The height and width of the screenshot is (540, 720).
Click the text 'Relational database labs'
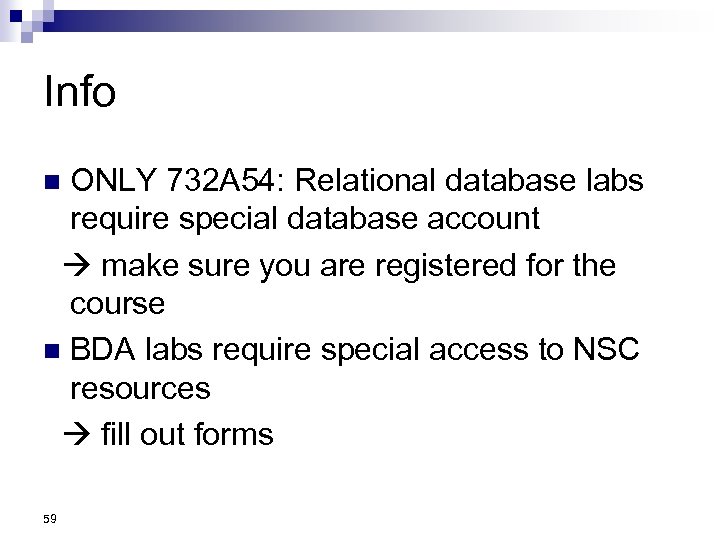470,181
